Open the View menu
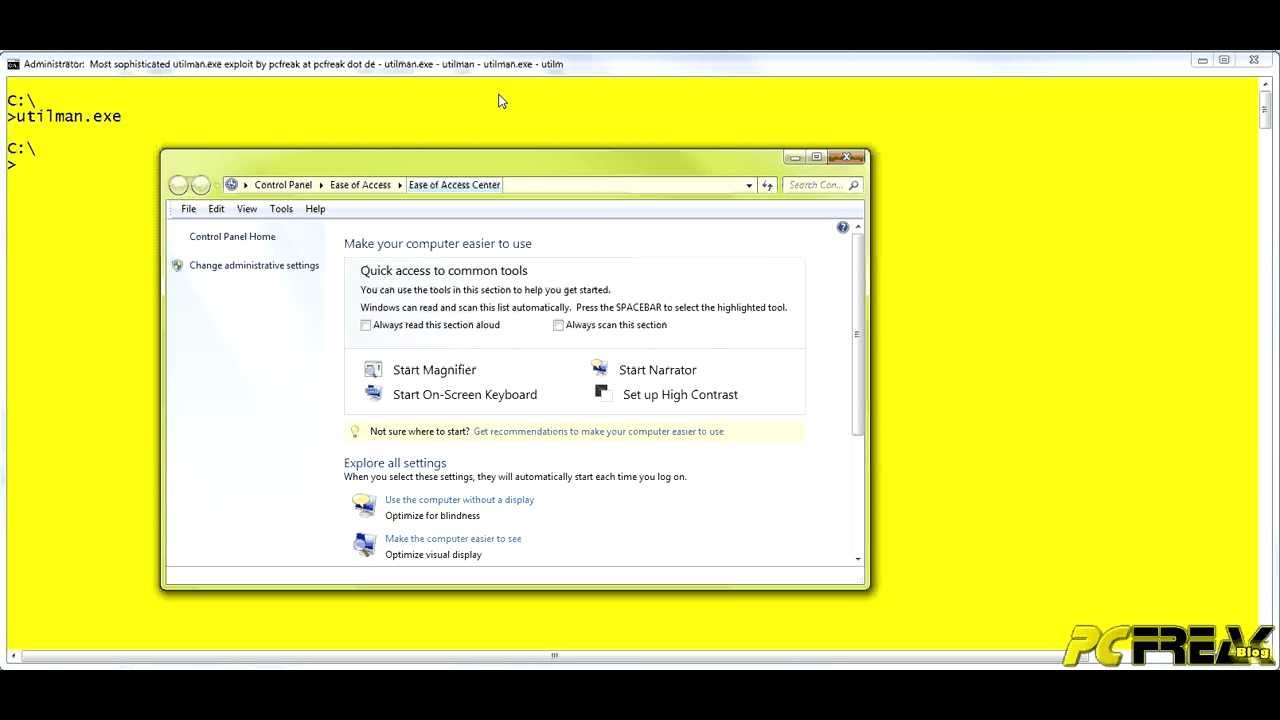 click(x=247, y=209)
